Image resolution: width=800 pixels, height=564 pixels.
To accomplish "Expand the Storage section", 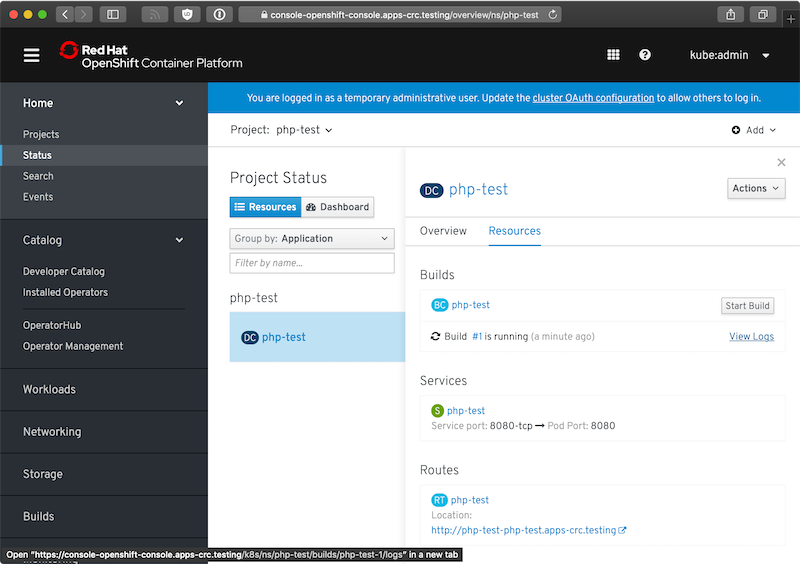I will (x=104, y=474).
